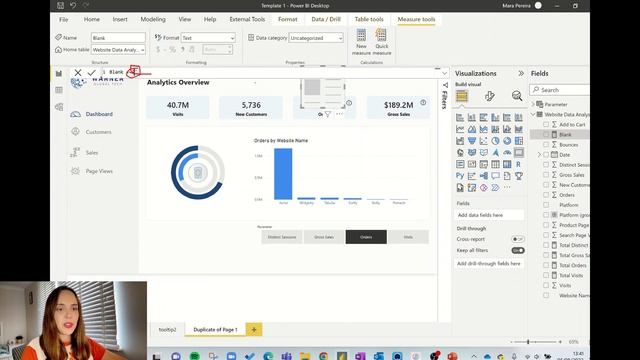Open the Home table dropdown
The image size is (640, 360).
coord(118,50)
